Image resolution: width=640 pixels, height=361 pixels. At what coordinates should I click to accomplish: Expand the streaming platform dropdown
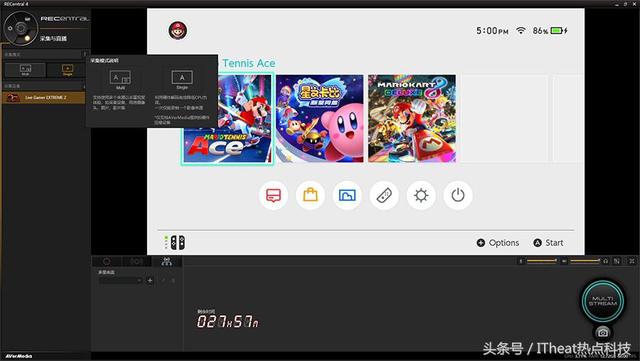click(120, 280)
